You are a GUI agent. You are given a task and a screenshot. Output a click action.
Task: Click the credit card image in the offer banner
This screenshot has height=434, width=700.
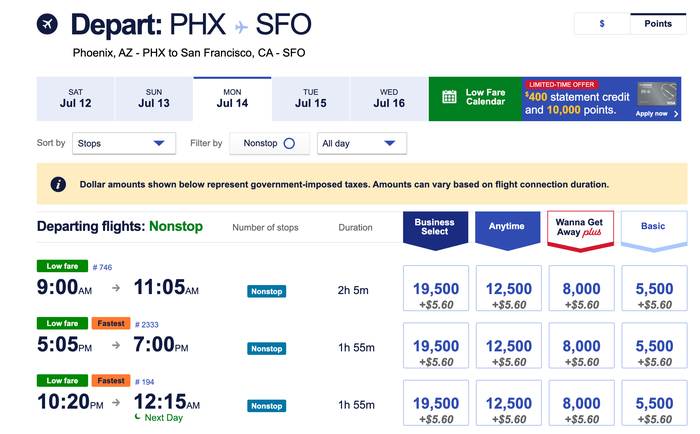657,94
